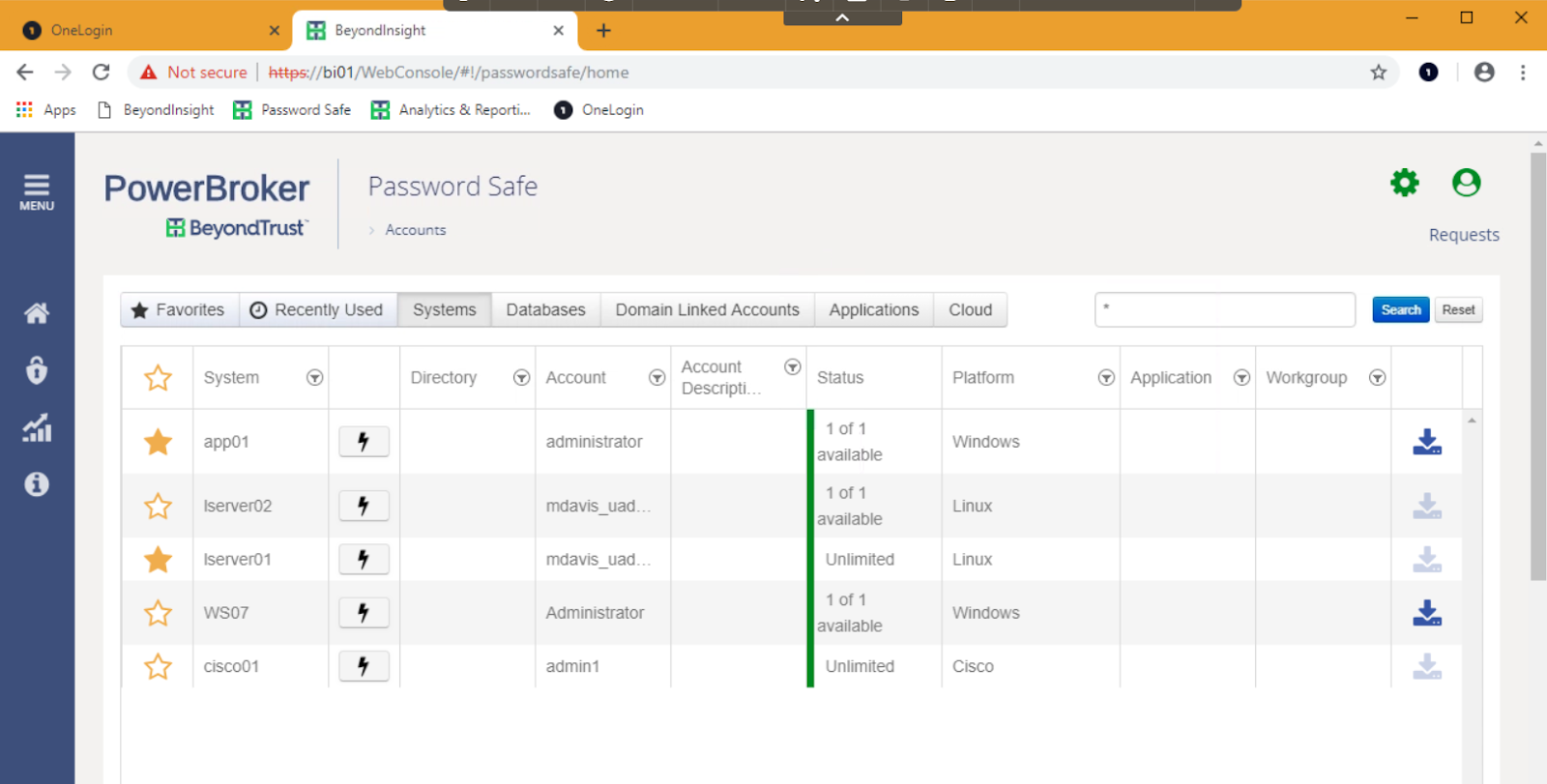Click the browser address bar URL
This screenshot has height=784, width=1547.
point(449,73)
